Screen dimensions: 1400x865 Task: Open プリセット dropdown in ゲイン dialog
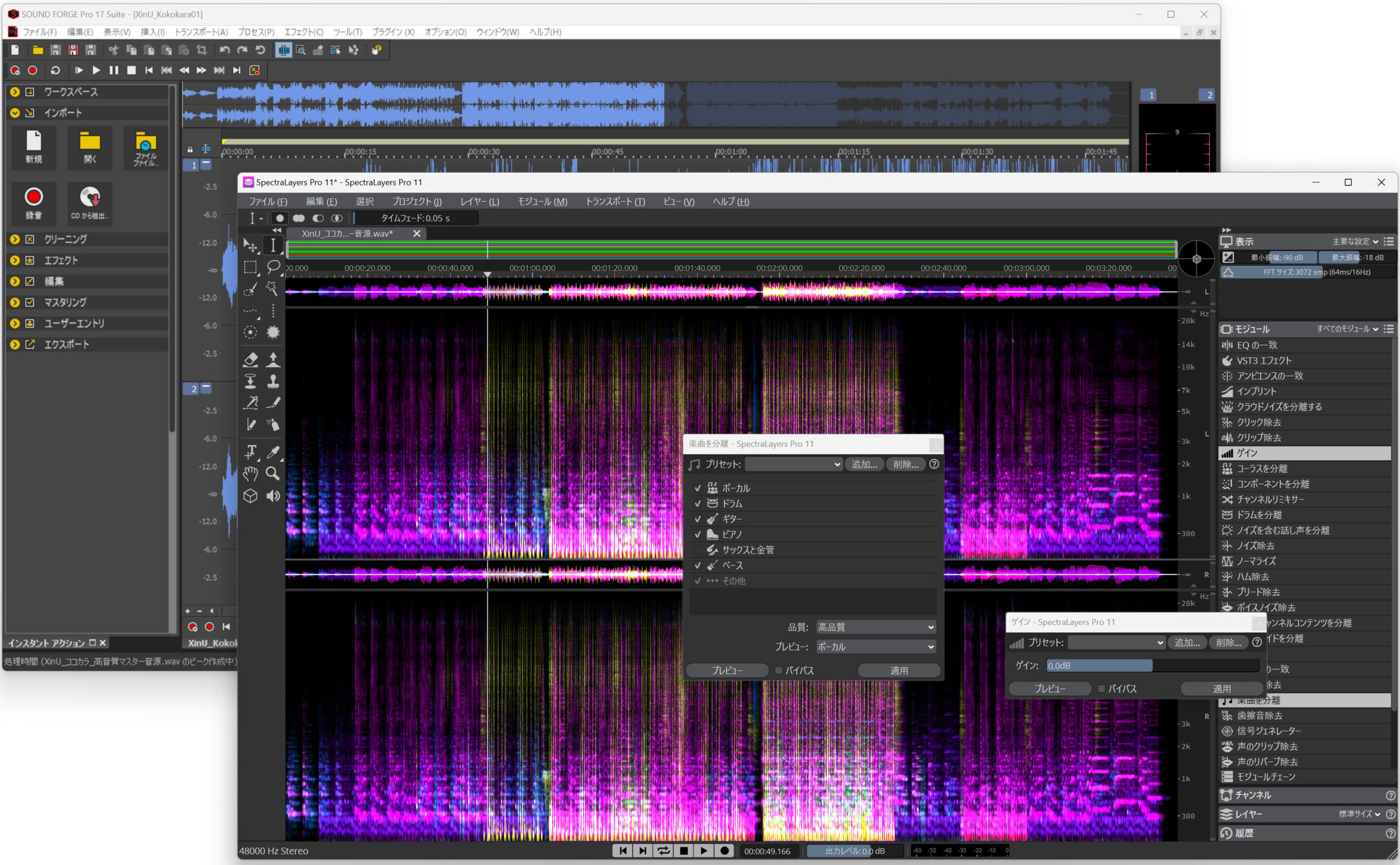click(x=1116, y=642)
